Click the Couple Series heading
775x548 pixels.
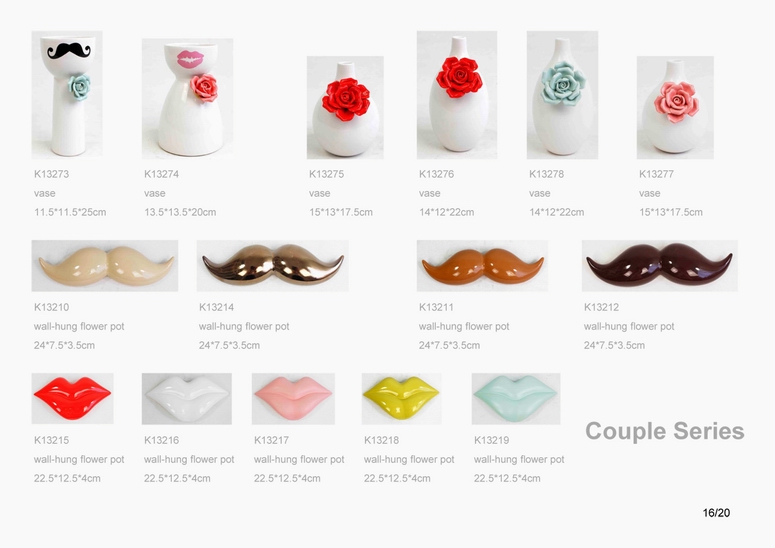pyautogui.click(x=665, y=431)
